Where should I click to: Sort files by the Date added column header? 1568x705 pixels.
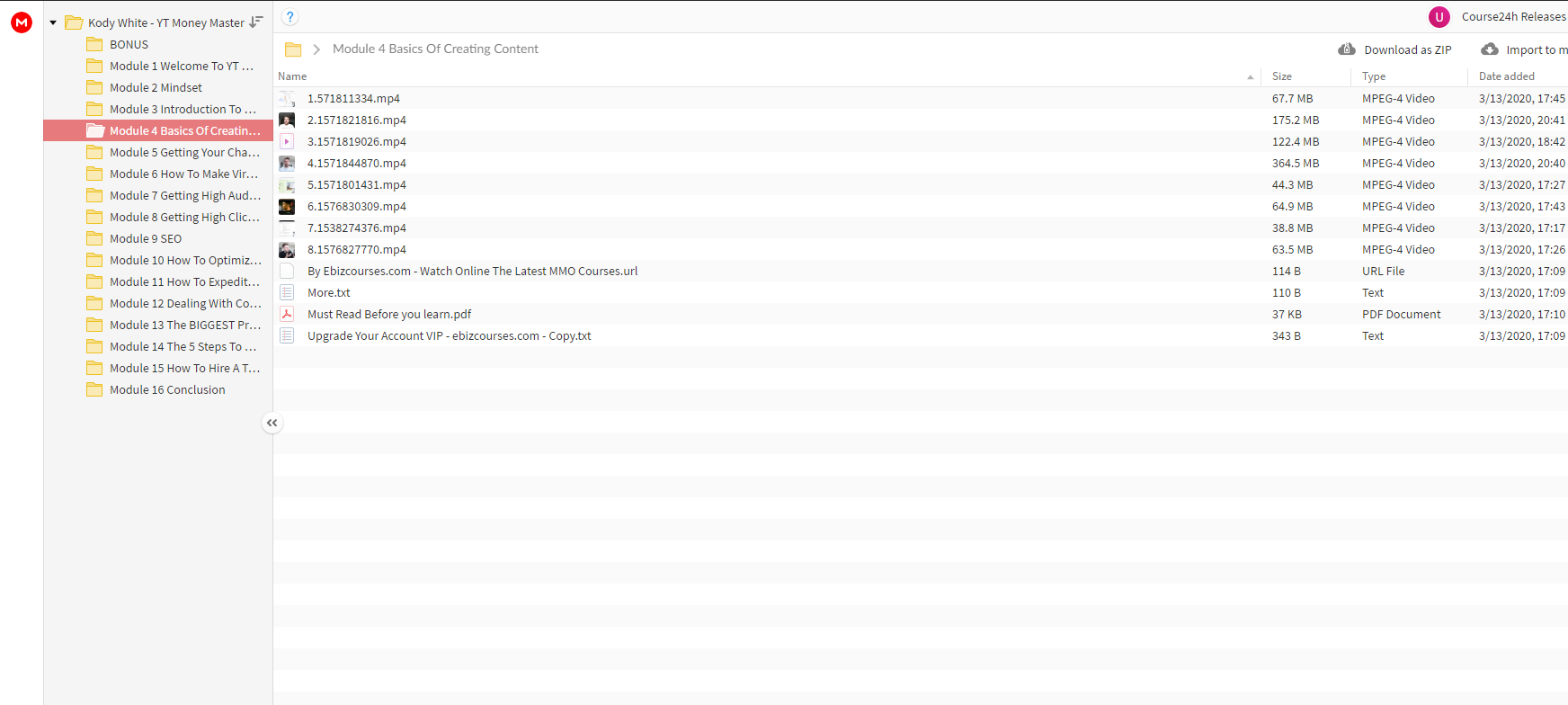pyautogui.click(x=1507, y=76)
